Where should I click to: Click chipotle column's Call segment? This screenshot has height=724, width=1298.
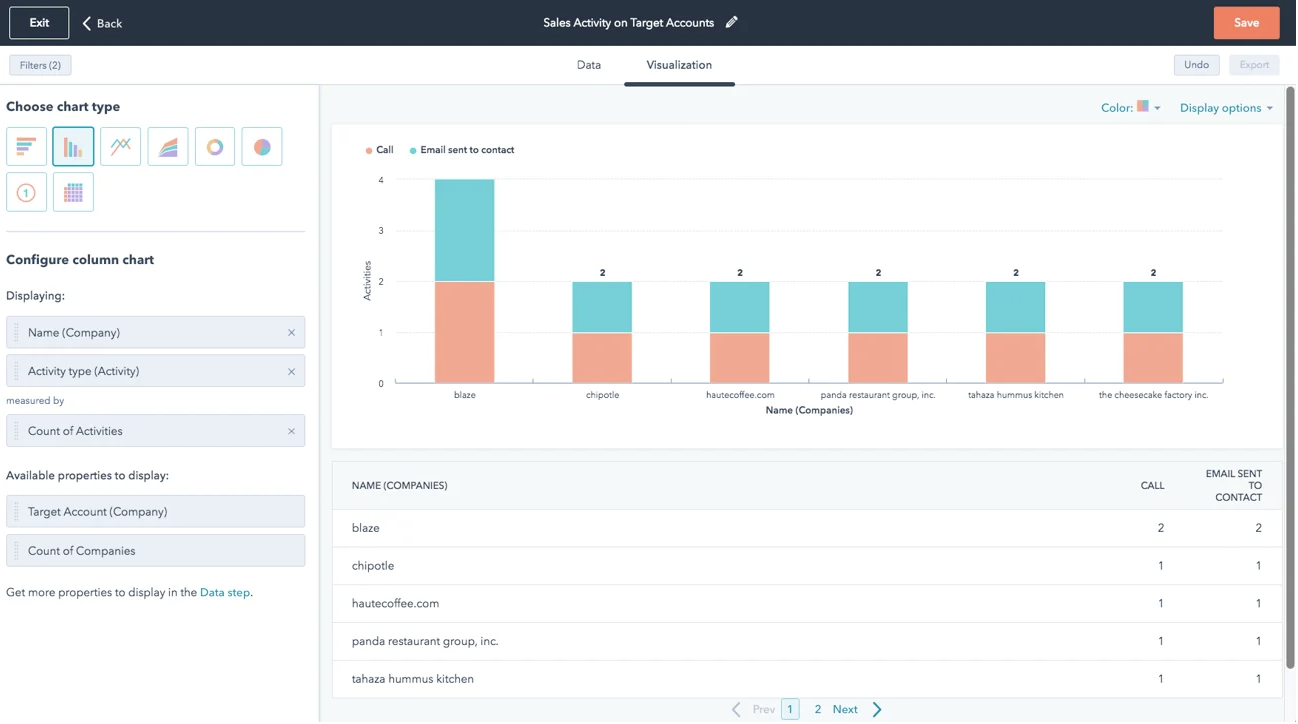pyautogui.click(x=602, y=358)
